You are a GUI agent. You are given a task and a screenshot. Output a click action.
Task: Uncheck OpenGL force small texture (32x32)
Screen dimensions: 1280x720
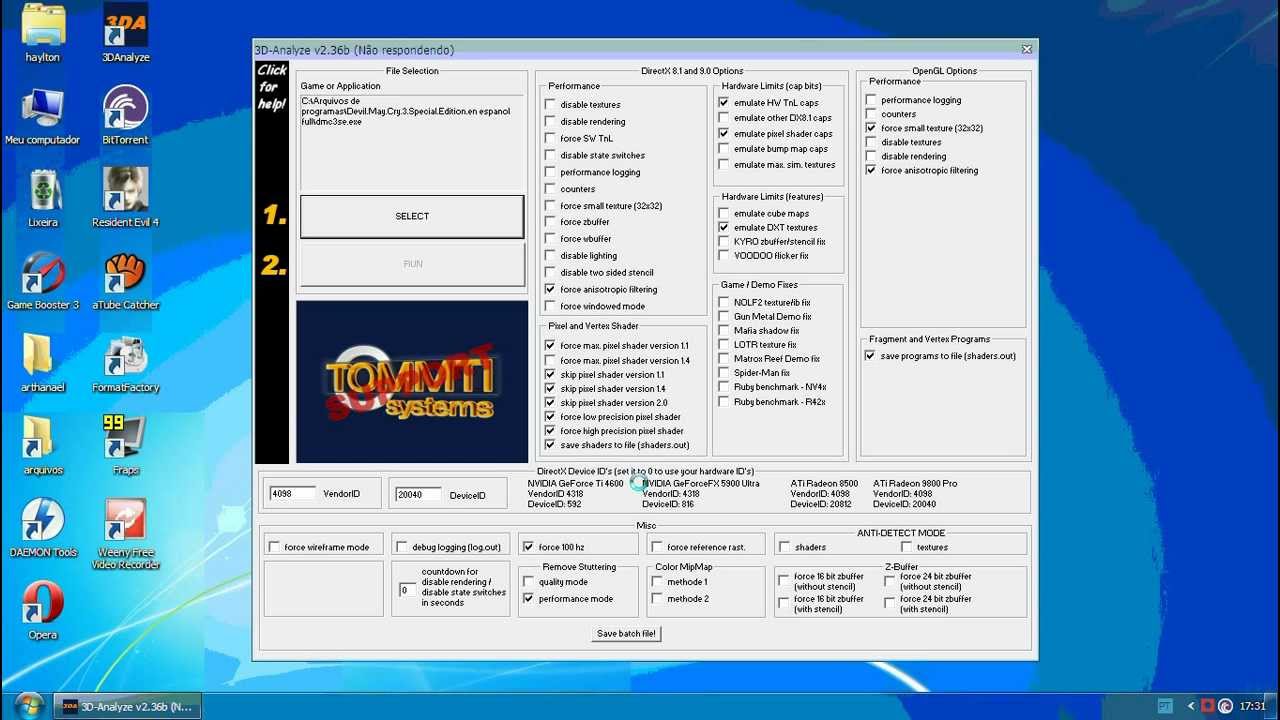point(871,129)
